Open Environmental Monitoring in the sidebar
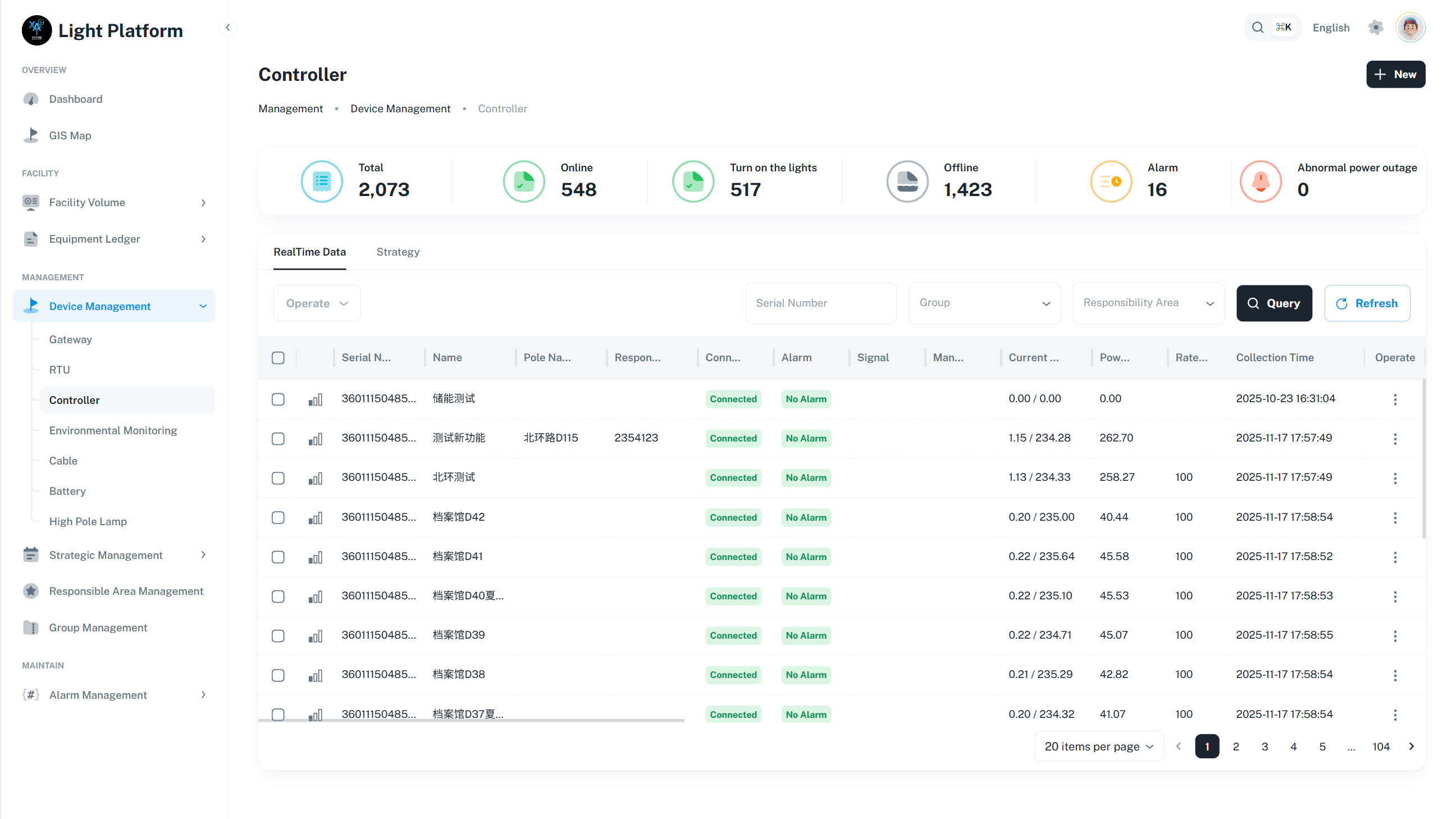1456x819 pixels. click(x=112, y=430)
